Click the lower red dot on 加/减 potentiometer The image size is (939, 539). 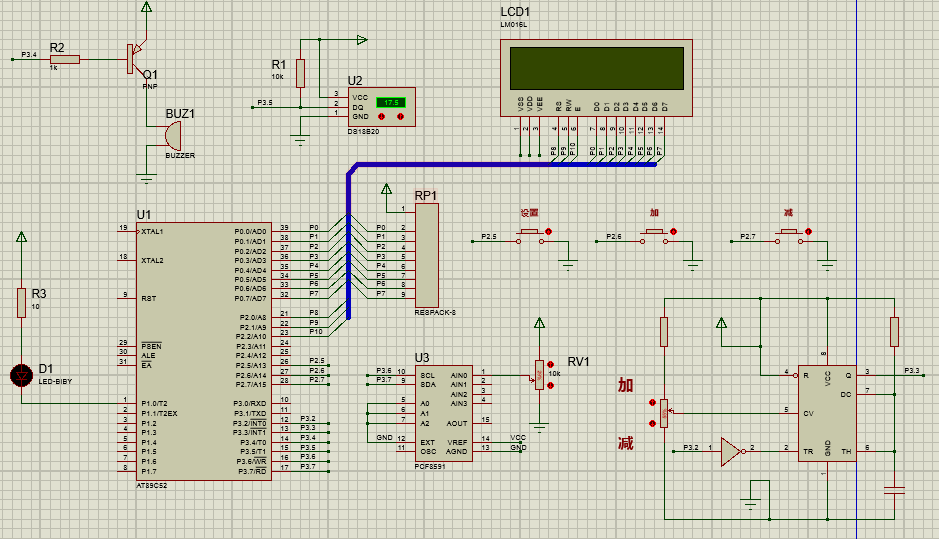click(653, 424)
